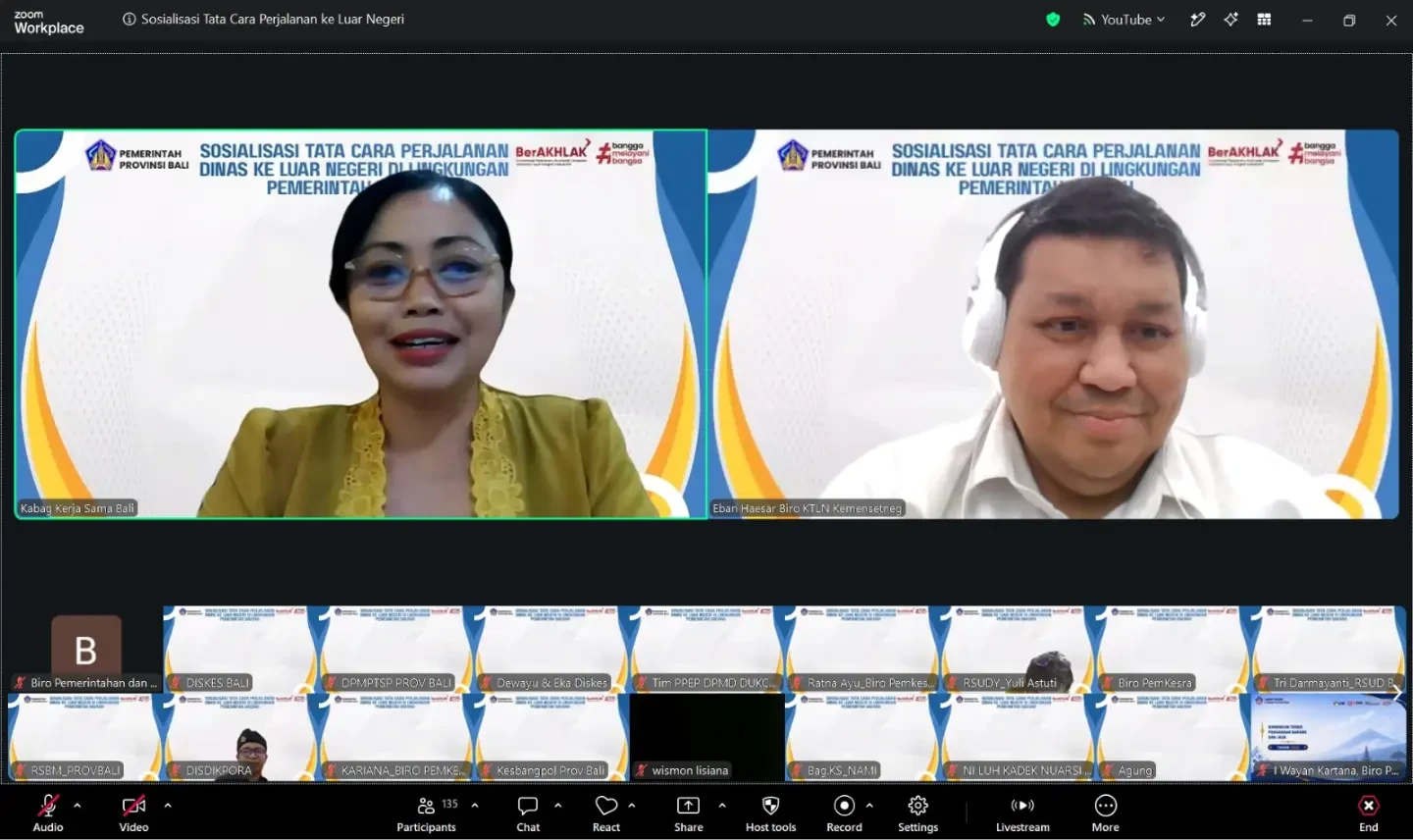Start the Video camera

(133, 806)
